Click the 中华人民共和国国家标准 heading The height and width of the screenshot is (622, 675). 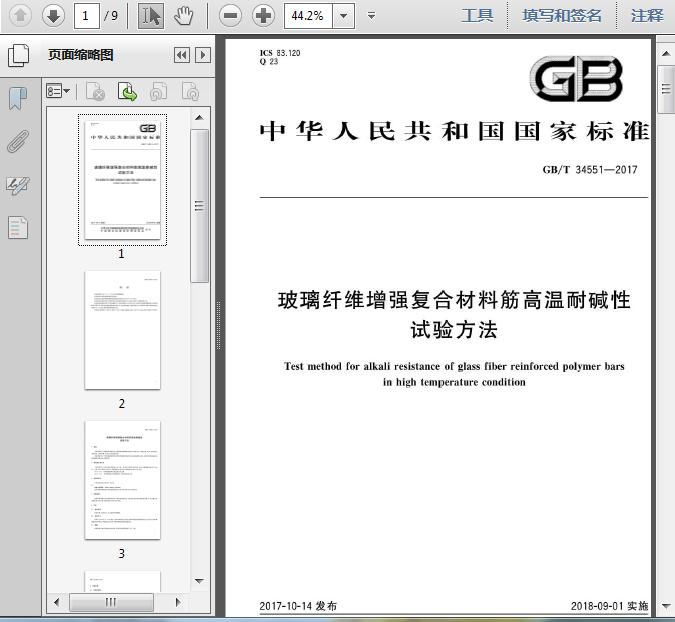[454, 131]
